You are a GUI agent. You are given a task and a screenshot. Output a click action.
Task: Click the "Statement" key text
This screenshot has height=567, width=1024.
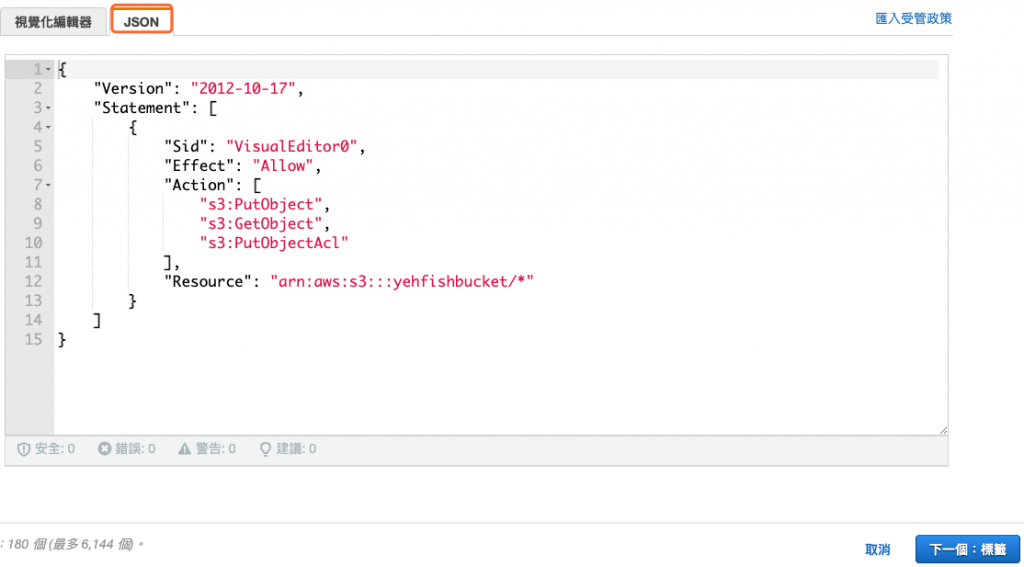pyautogui.click(x=142, y=108)
